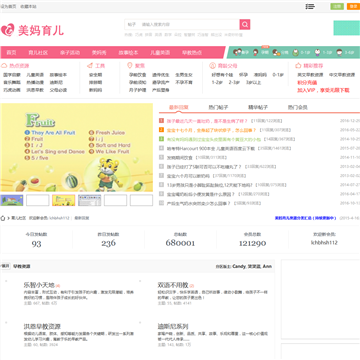This screenshot has width=360, height=360.
Task: Open the red 积分充值 link
Action: 307,83
